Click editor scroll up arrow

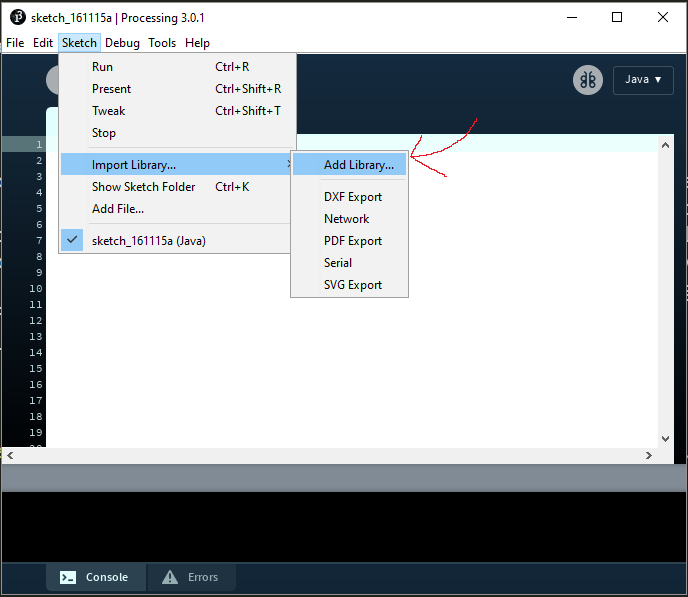(665, 145)
